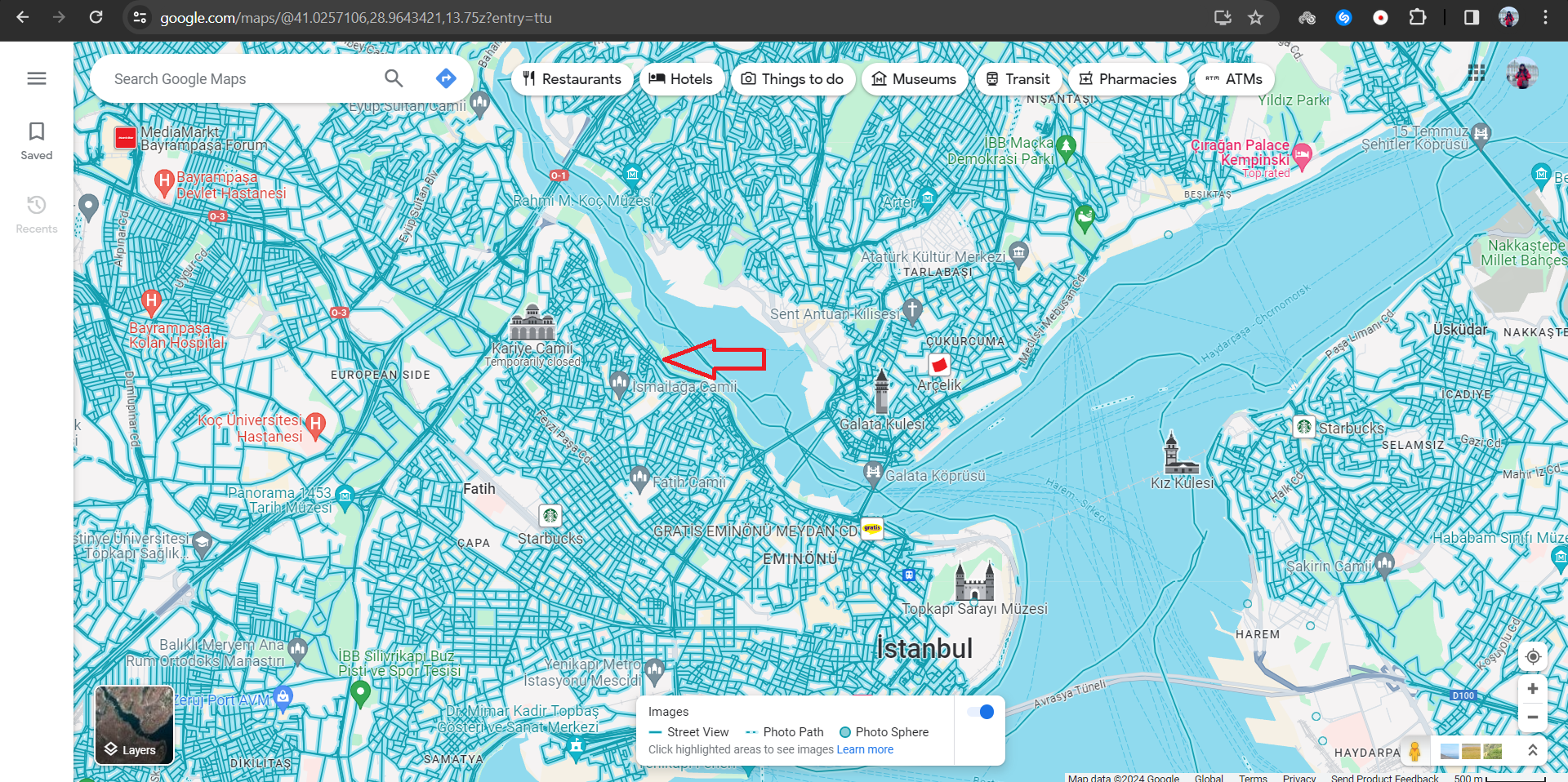Filter map by Pharmacies
This screenshot has height=782, width=1568.
[x=1128, y=79]
